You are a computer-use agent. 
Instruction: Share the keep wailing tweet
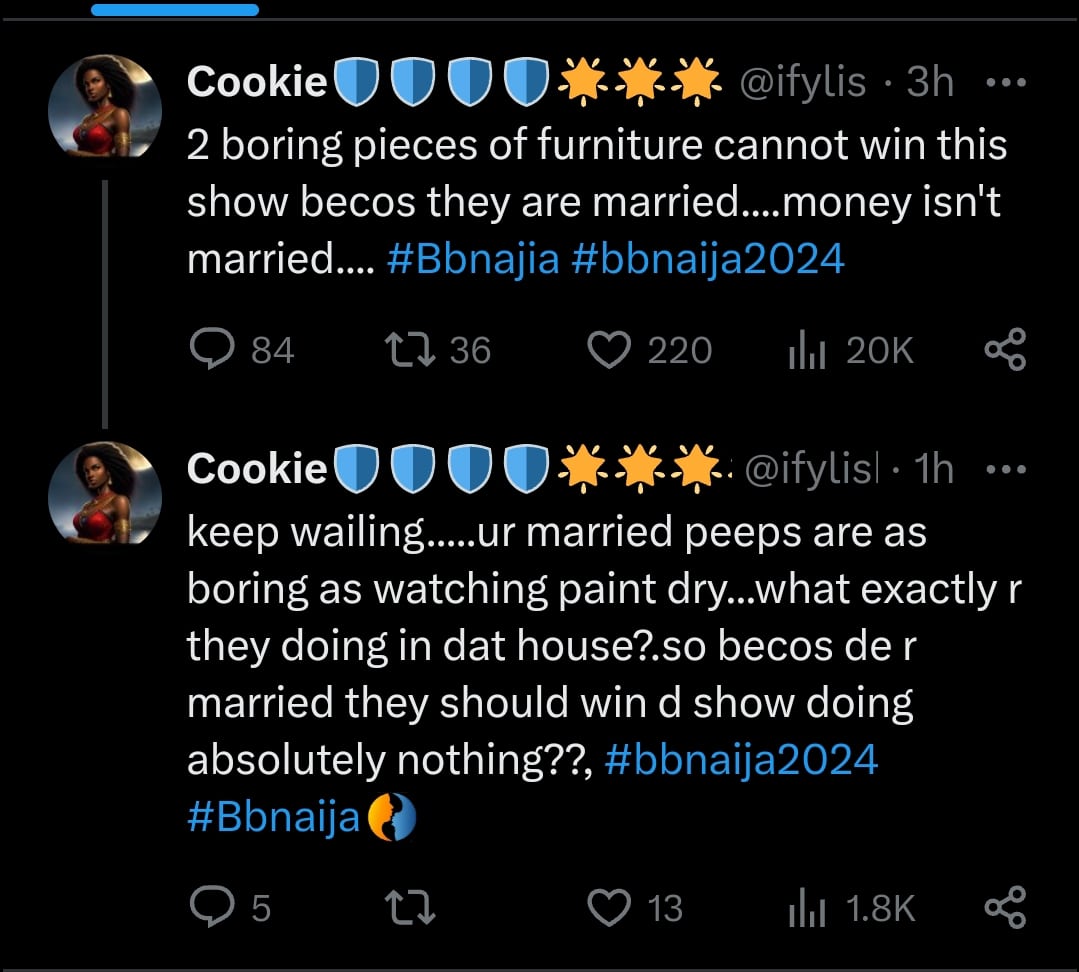[1005, 907]
